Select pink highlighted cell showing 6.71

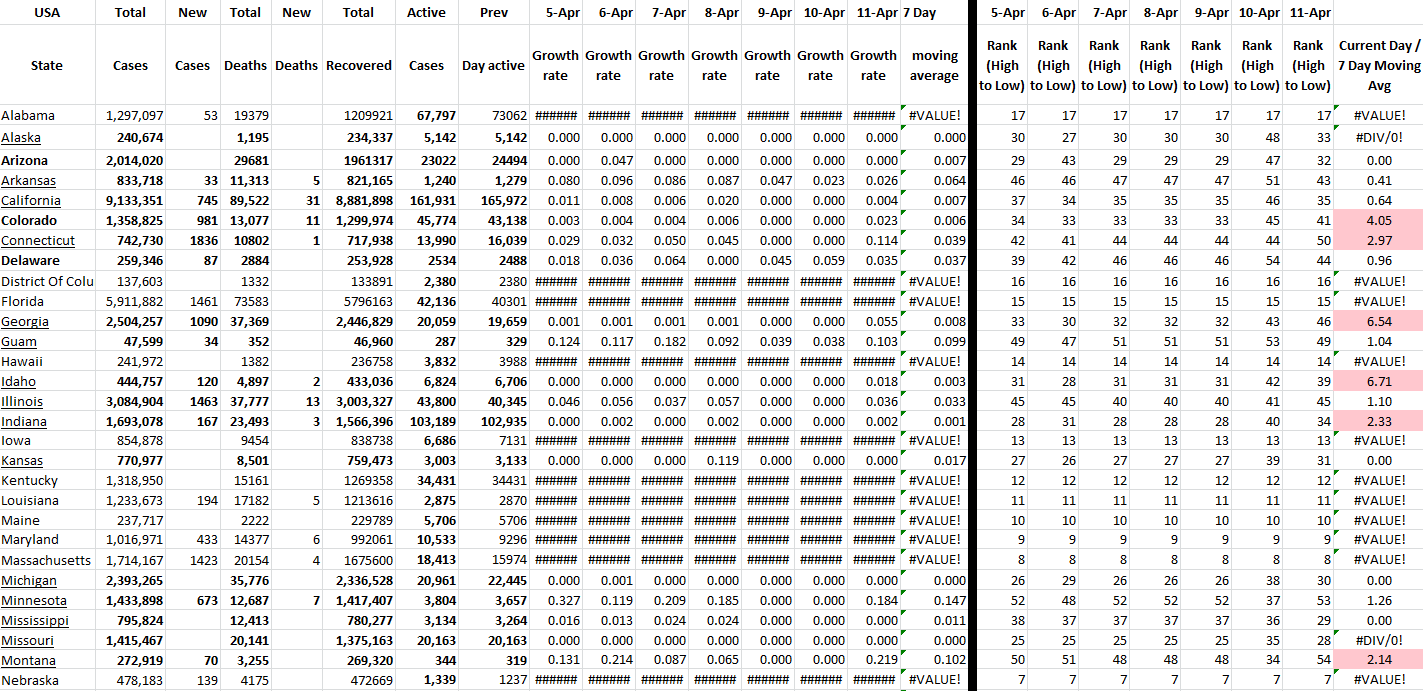pos(1379,381)
